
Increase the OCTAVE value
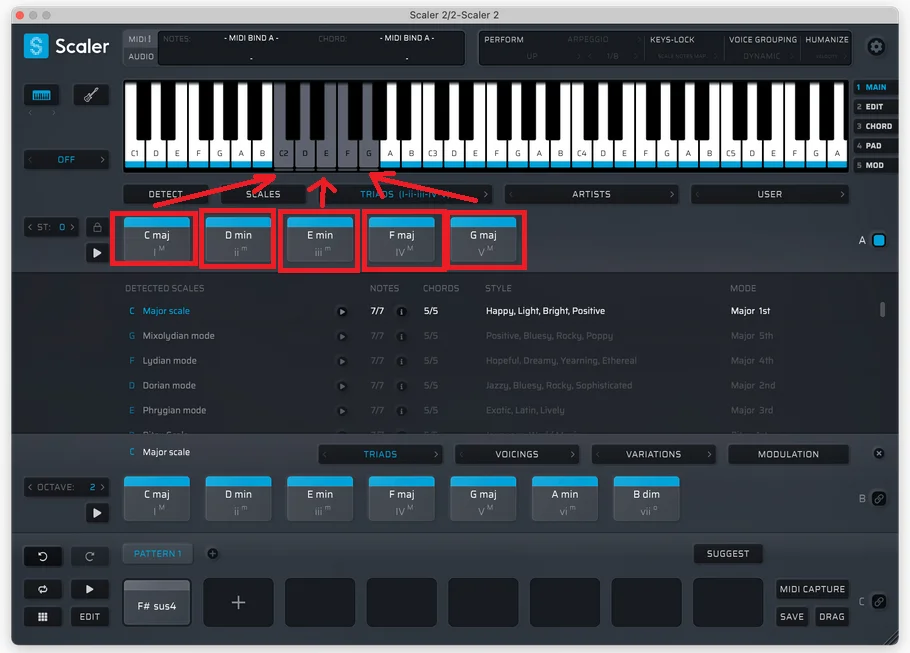point(103,487)
